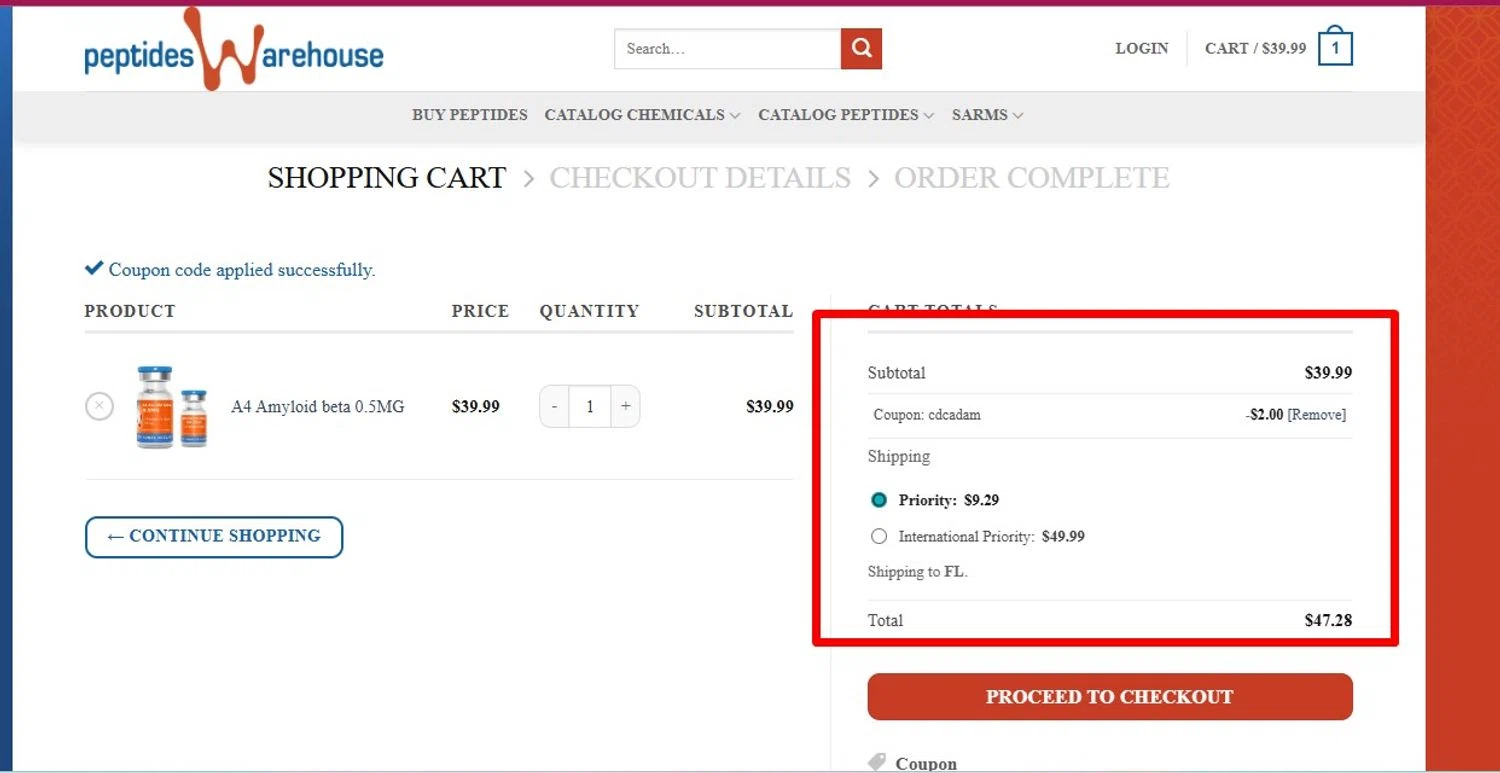Go to Order Complete step

coord(1032,178)
